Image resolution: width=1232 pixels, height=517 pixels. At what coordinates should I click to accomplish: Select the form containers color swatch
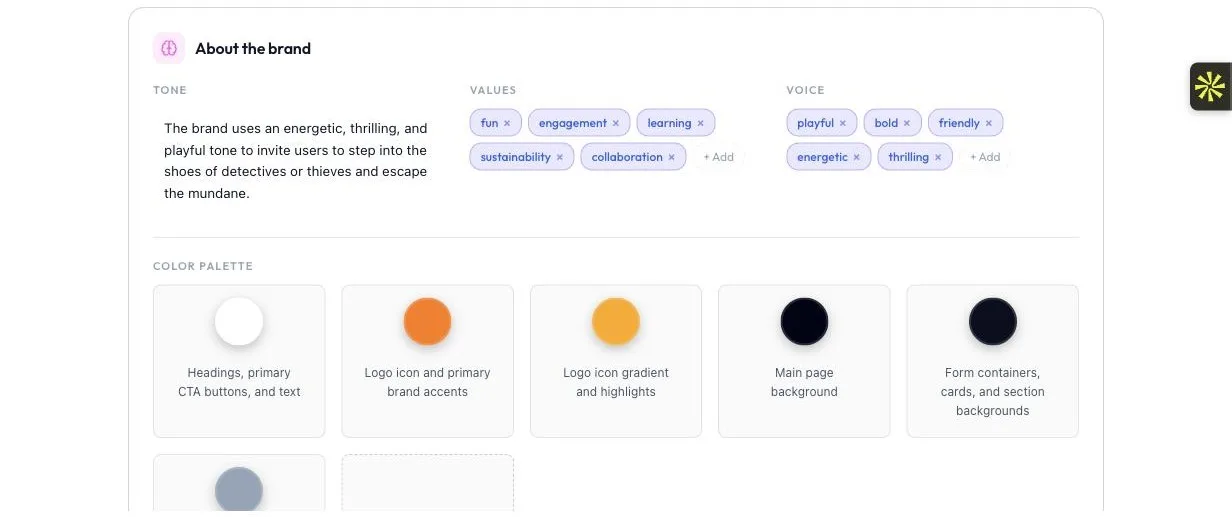click(993, 322)
